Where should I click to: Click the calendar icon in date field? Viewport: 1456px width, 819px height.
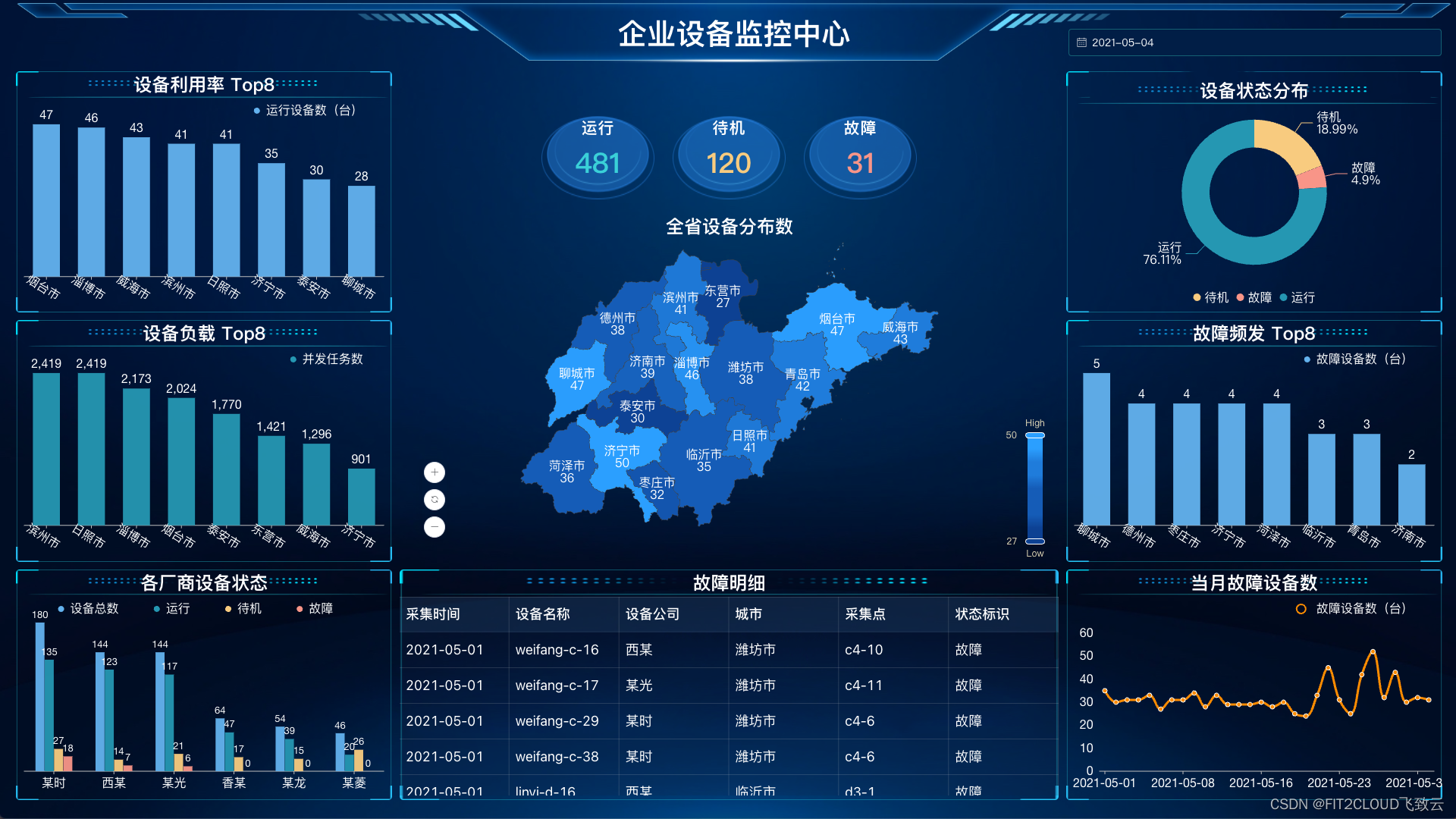click(1082, 42)
